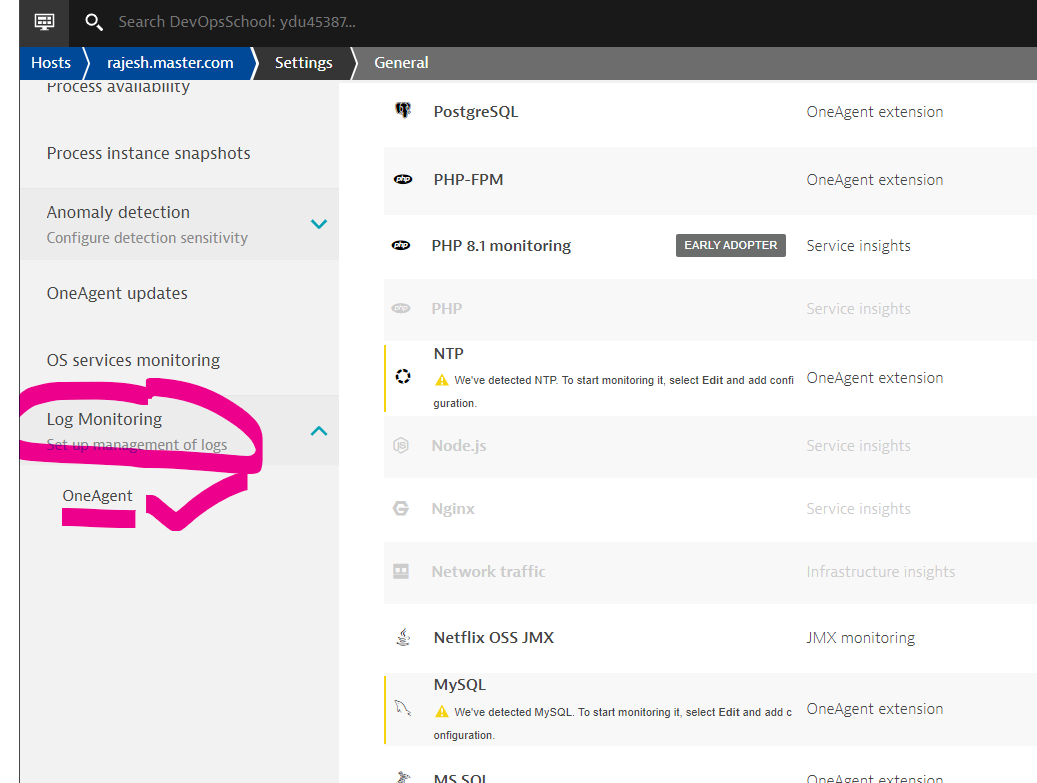1037x783 pixels.
Task: Click the PHP 8.1 monitoring logo icon
Action: coord(401,245)
